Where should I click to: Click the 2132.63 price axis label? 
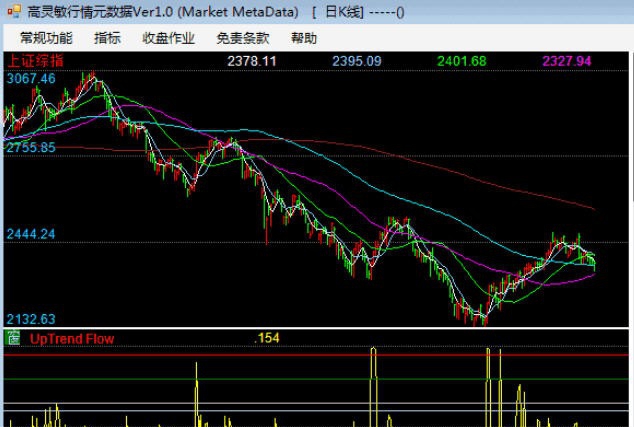(x=30, y=319)
